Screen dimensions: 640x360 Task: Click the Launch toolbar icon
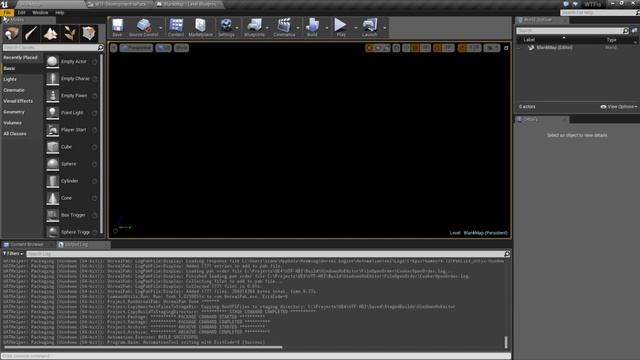point(370,25)
